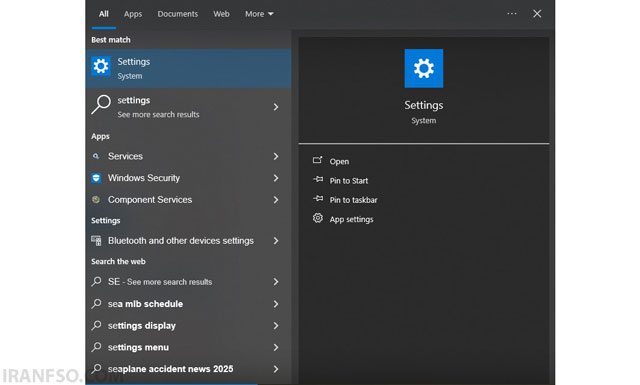The height and width of the screenshot is (385, 640).
Task: Choose Open in the preview pane
Action: pos(339,161)
